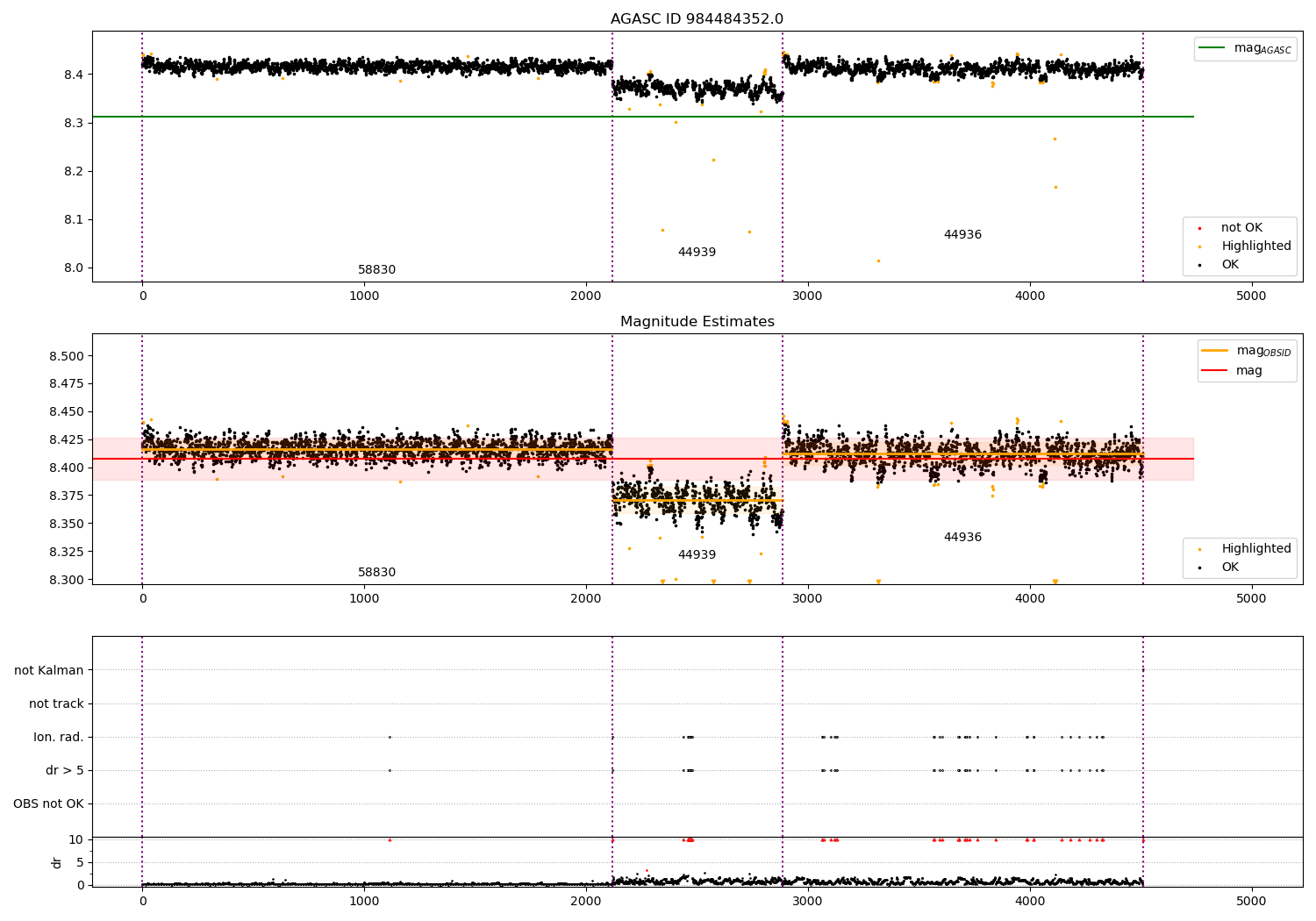Click the 'AGASC ID 984484352.0' plot title
The width and height of the screenshot is (1316, 921).
click(x=697, y=19)
